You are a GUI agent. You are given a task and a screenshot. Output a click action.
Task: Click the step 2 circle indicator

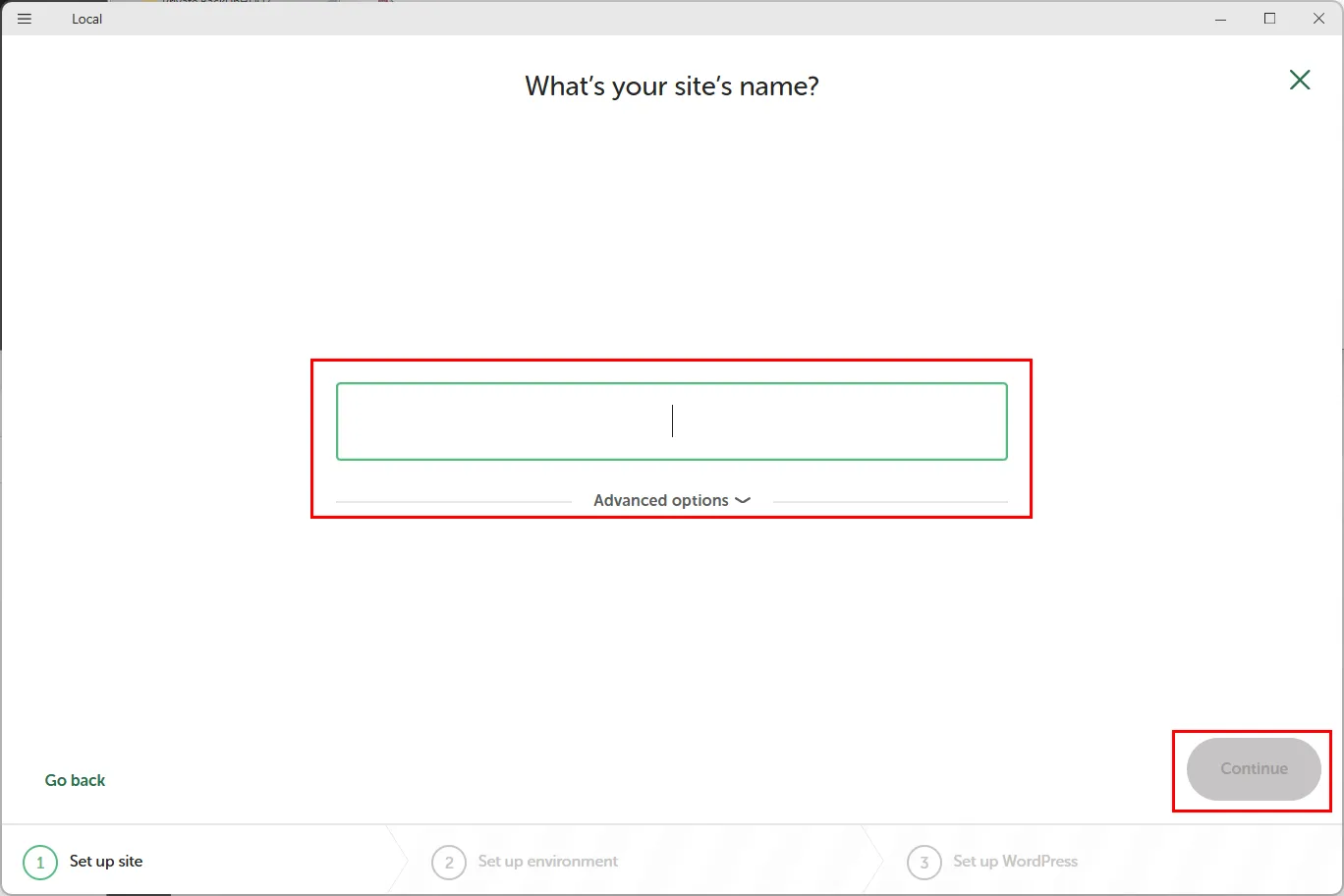pyautogui.click(x=449, y=863)
